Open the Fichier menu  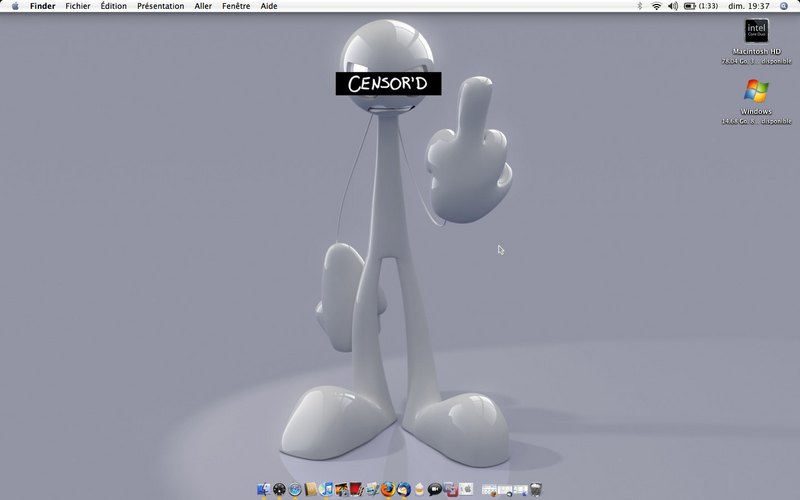pyautogui.click(x=78, y=6)
